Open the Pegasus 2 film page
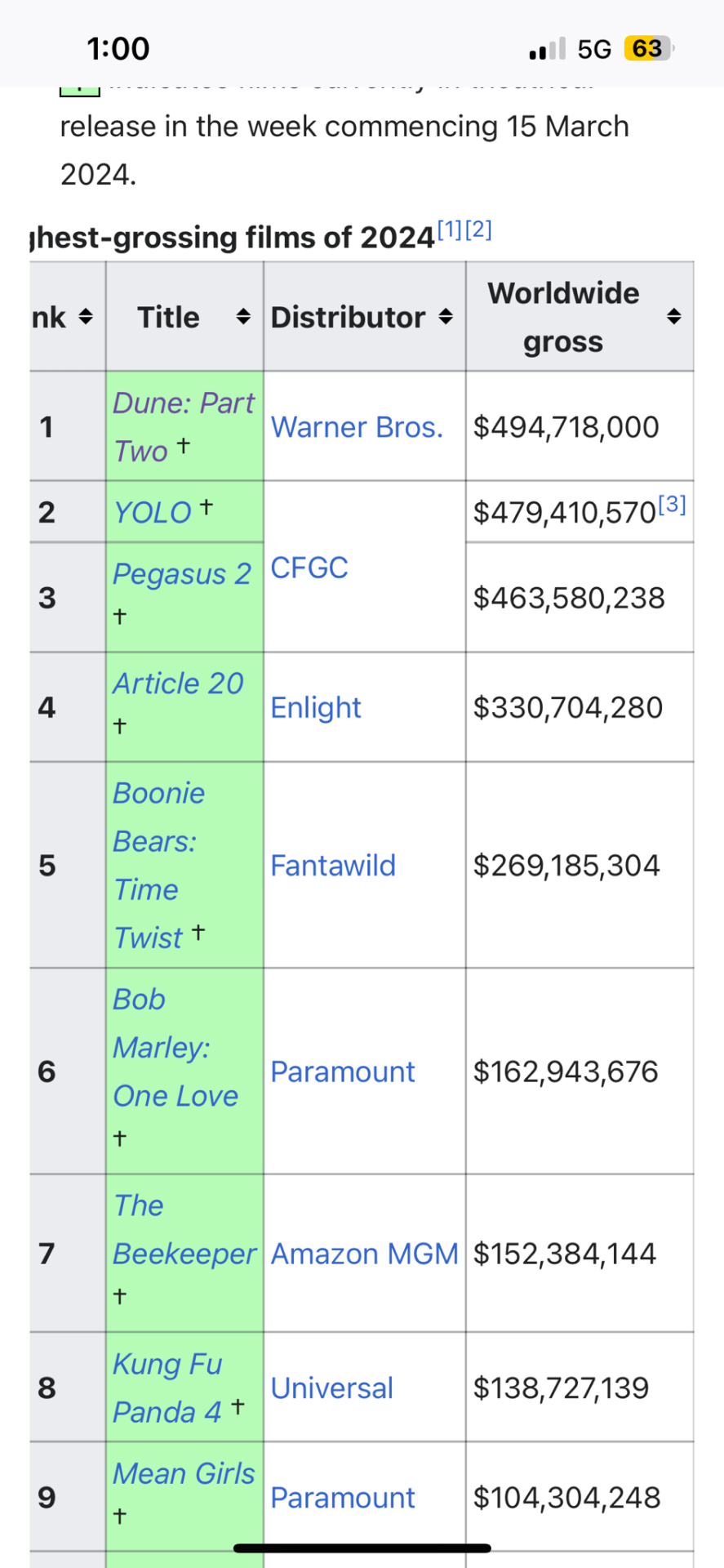The height and width of the screenshot is (1568, 724). pyautogui.click(x=182, y=574)
